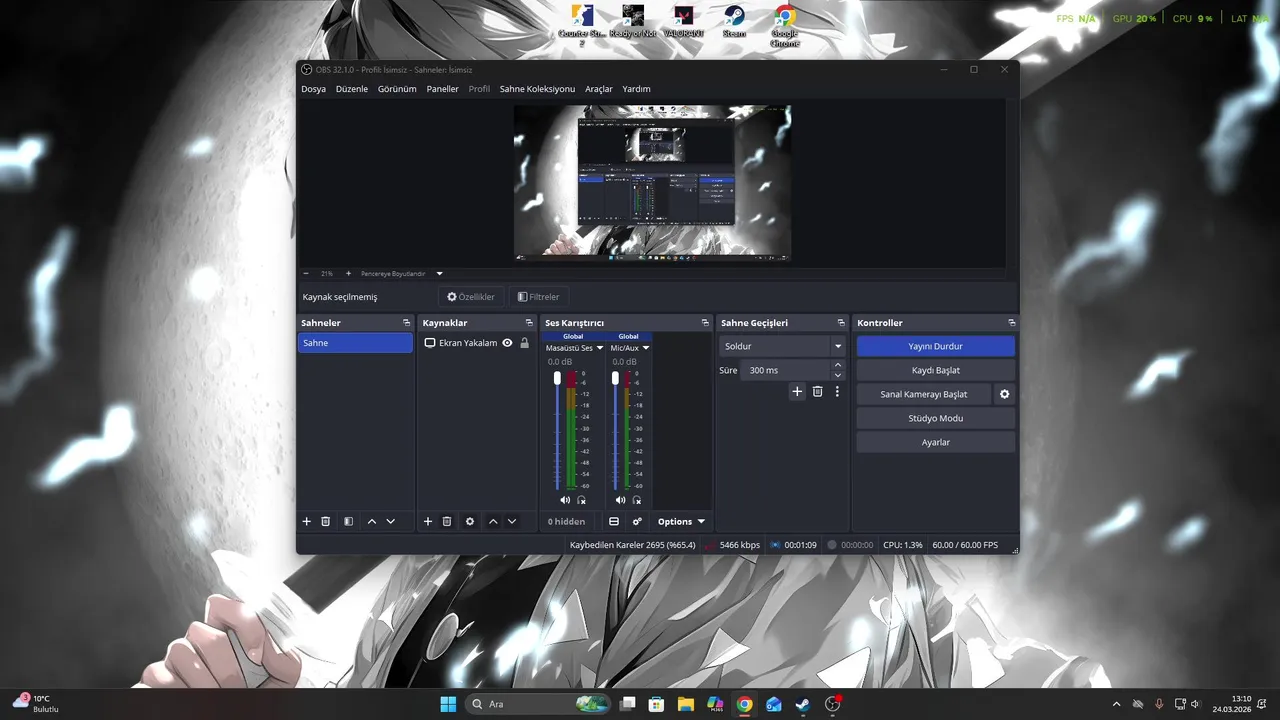Adjust the Mic/Aux volume slider
This screenshot has height=720, width=1280.
tap(615, 378)
